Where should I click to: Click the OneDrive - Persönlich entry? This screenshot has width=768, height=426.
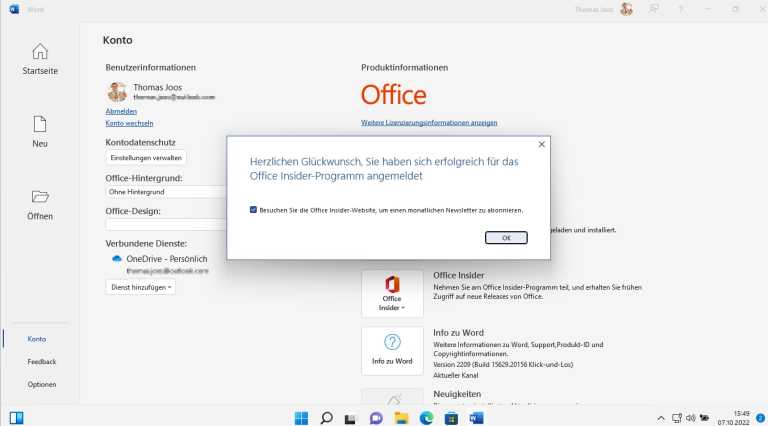(167, 259)
